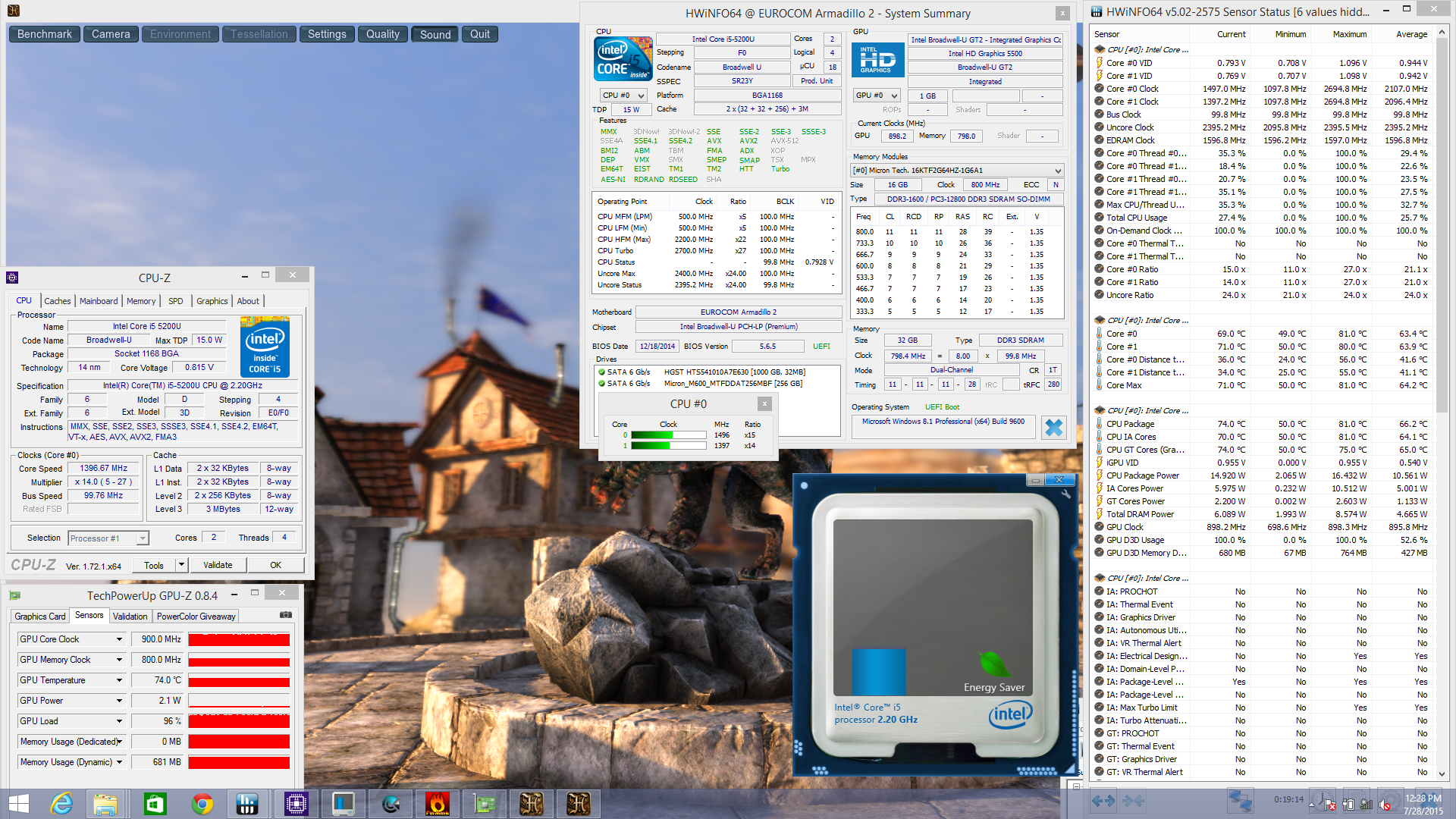Open Google Chrome from the taskbar
The width and height of the screenshot is (1456, 819).
coord(202,803)
